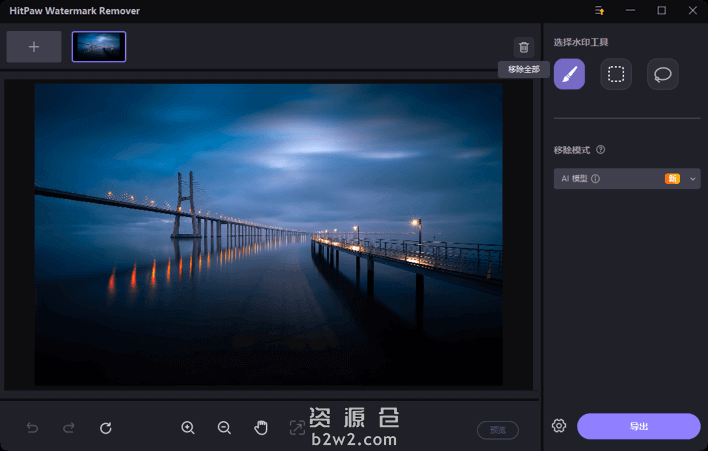
Task: Redo the previous action
Action: [69, 428]
